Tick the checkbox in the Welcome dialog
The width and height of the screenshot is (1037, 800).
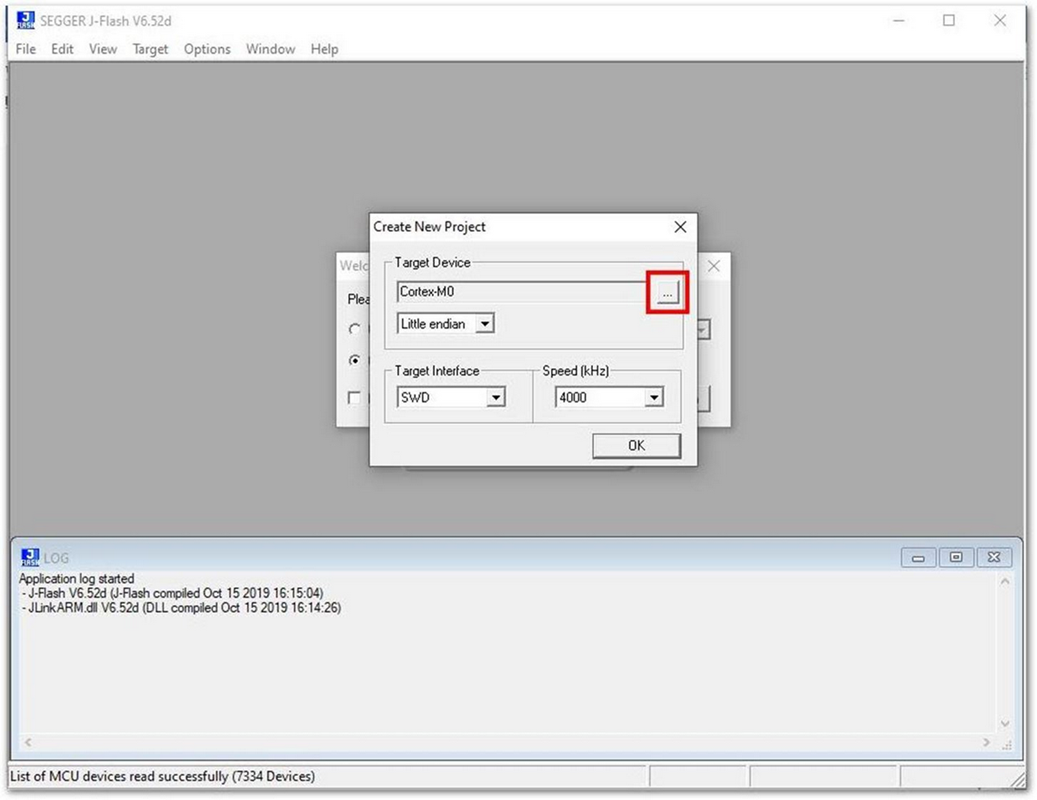(x=354, y=397)
